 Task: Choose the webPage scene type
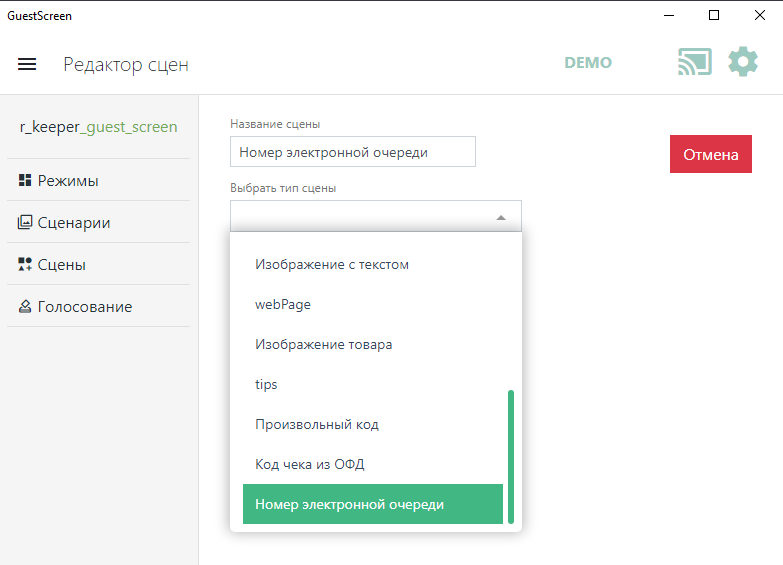click(283, 305)
